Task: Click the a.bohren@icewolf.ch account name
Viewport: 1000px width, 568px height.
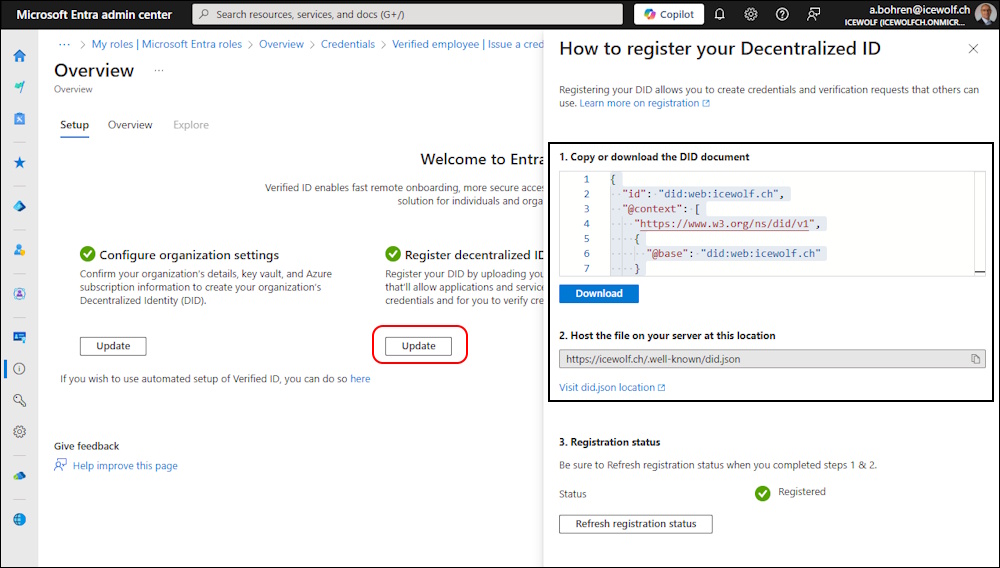Action: 920,10
